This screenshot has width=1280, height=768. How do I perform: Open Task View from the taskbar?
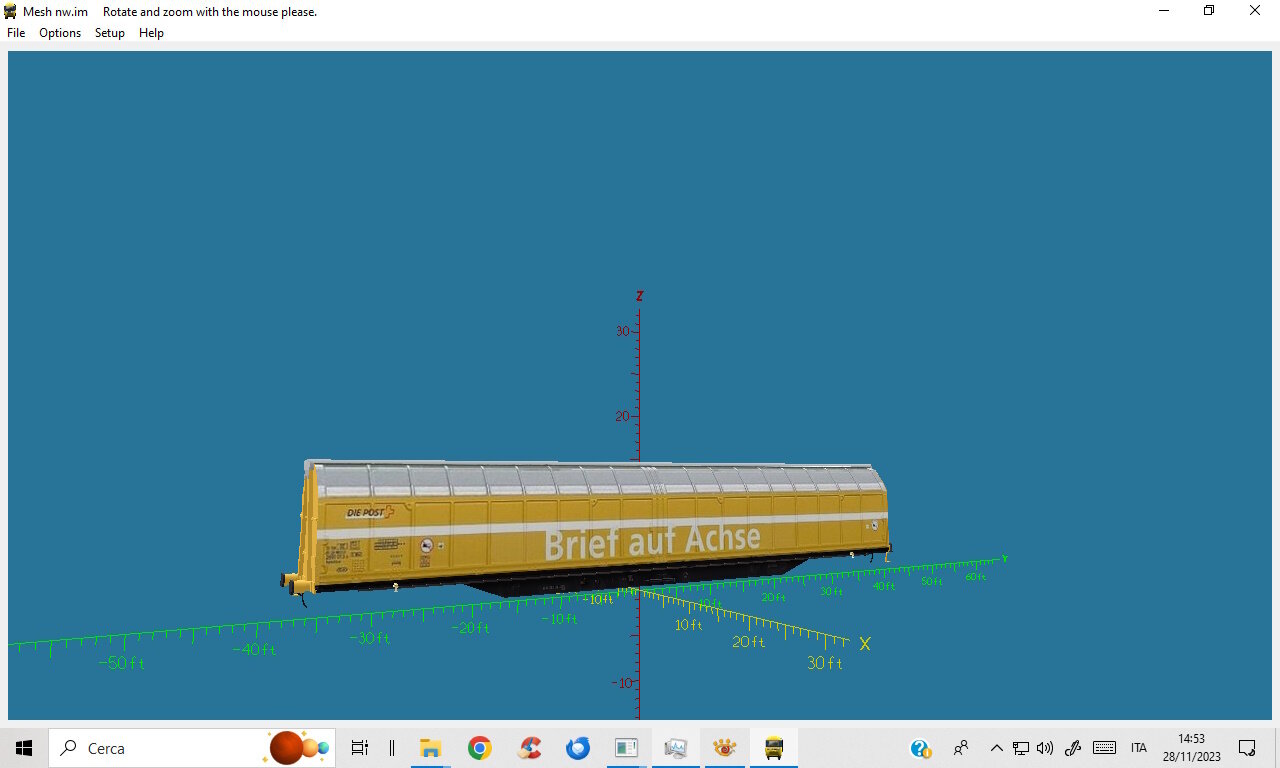click(360, 748)
